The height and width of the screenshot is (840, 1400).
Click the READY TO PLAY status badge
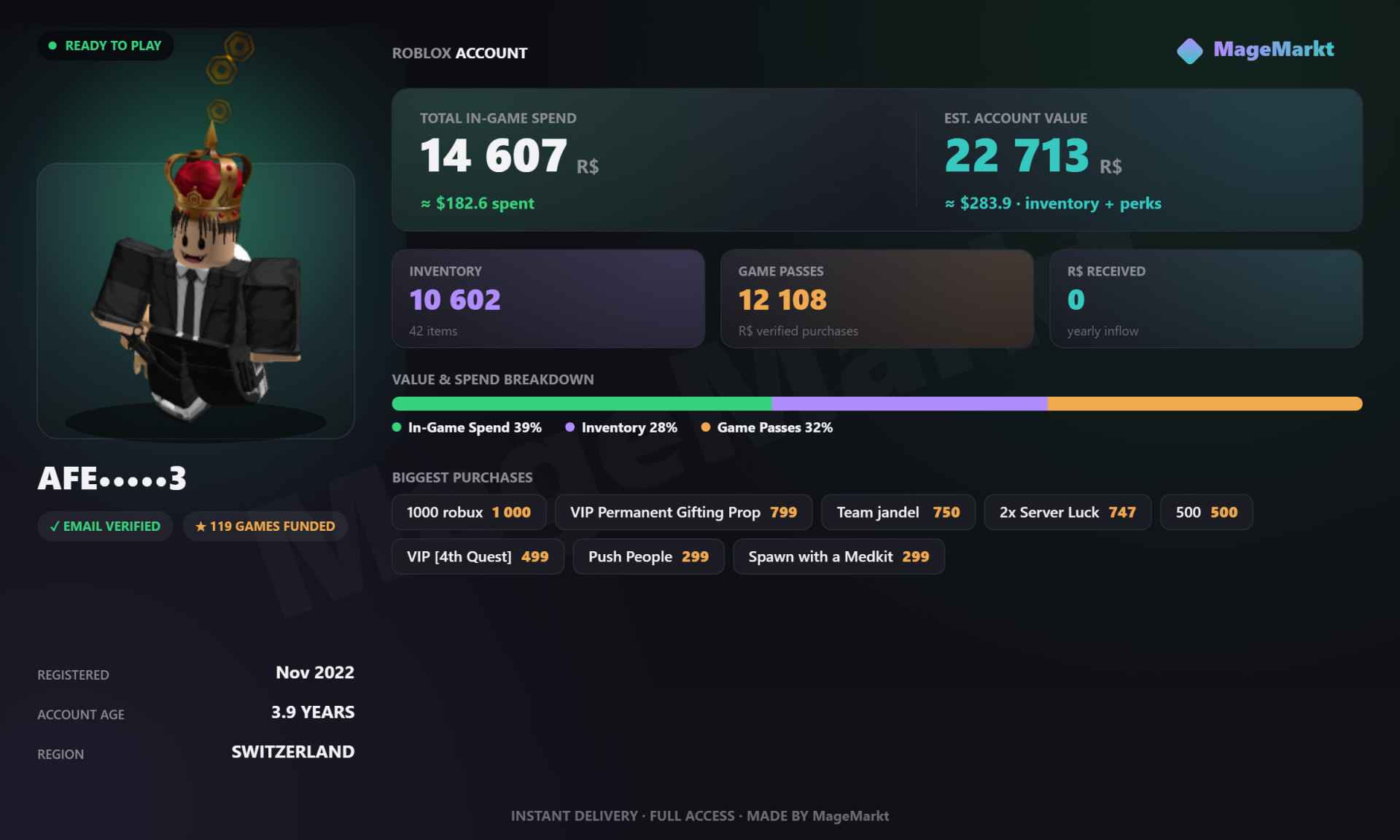click(106, 46)
